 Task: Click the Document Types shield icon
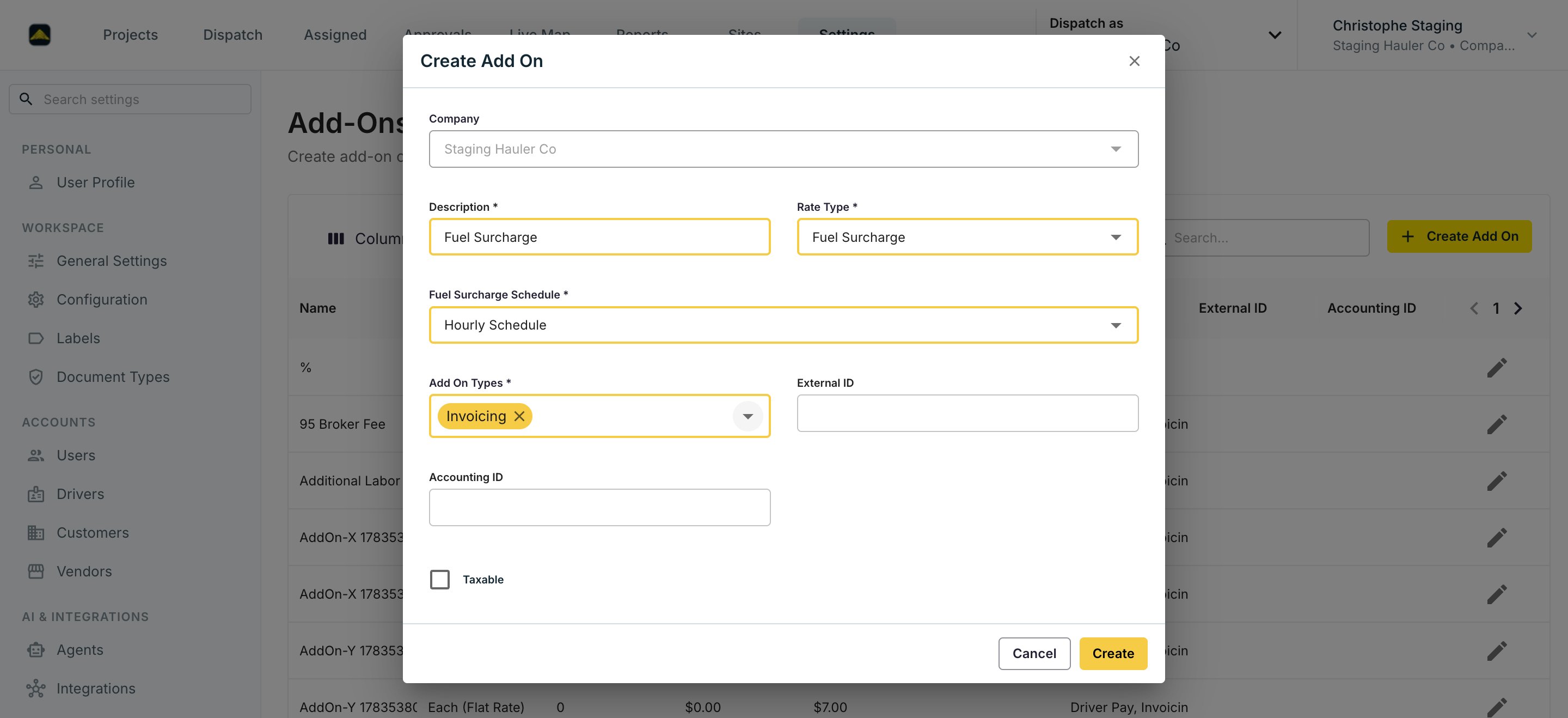pos(36,377)
